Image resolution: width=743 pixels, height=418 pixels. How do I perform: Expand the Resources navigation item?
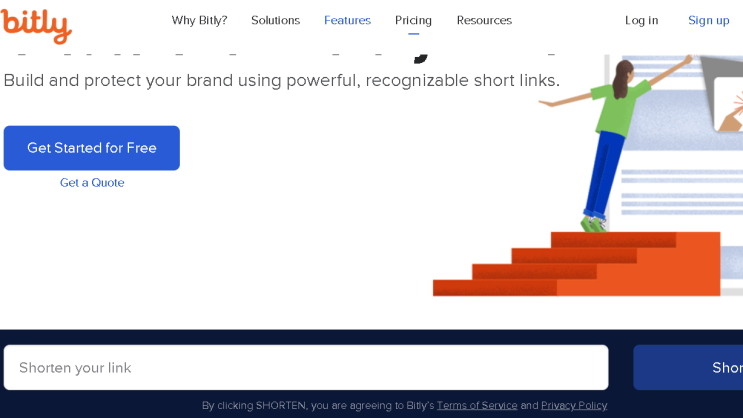484,20
